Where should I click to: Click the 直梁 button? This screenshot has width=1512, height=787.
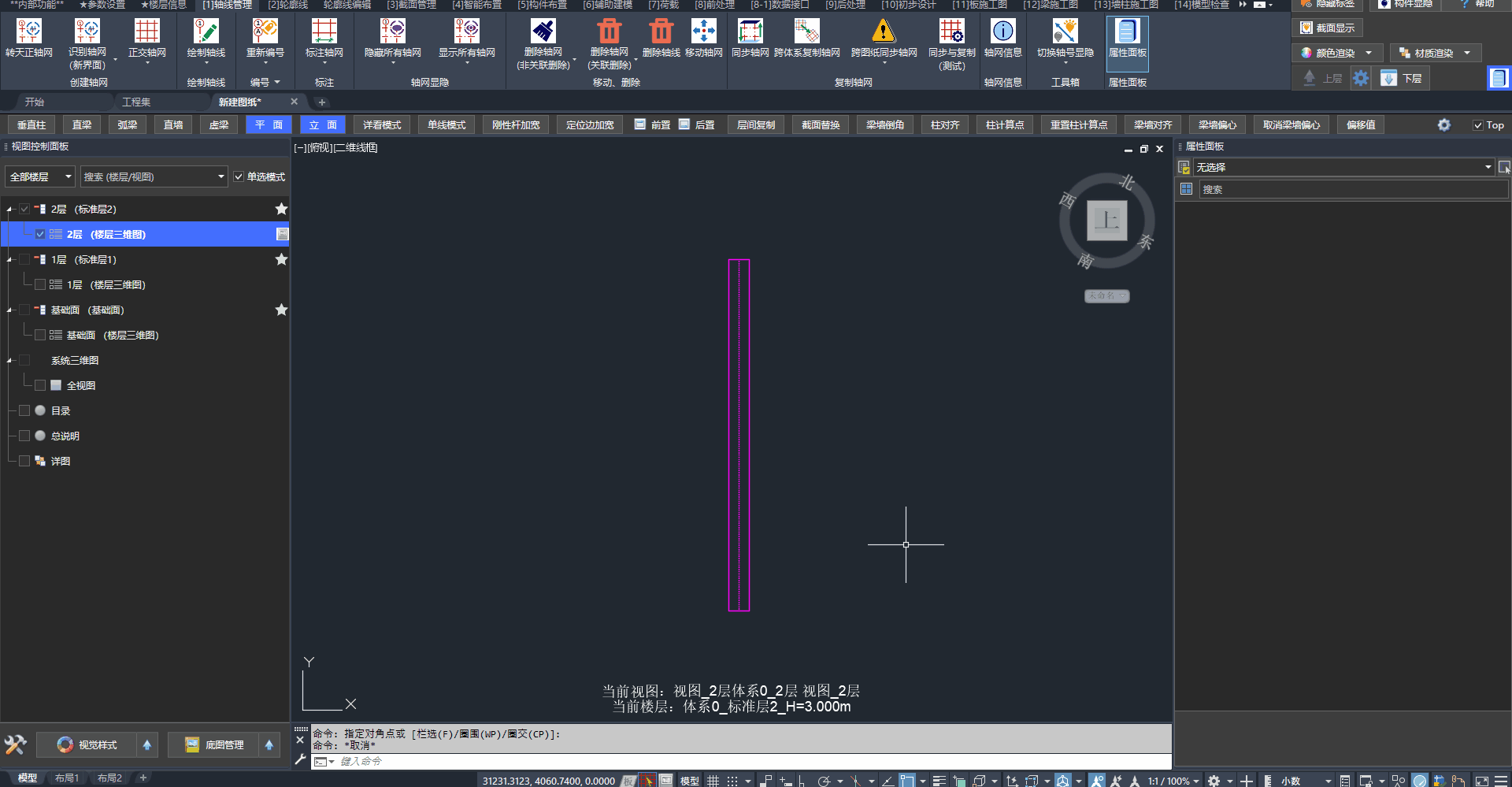[x=82, y=125]
